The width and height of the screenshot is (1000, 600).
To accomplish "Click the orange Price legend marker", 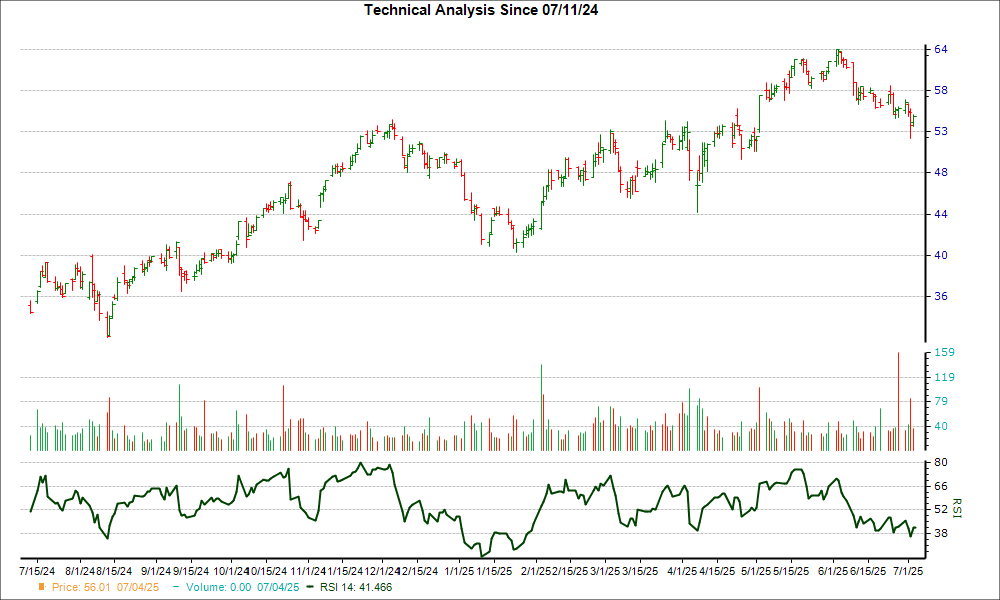I will 42,587.
